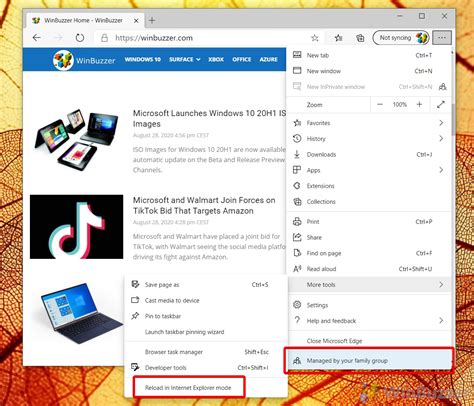474x406 pixels.
Task: Close the WinBuzzer Home tab
Action: (x=136, y=21)
